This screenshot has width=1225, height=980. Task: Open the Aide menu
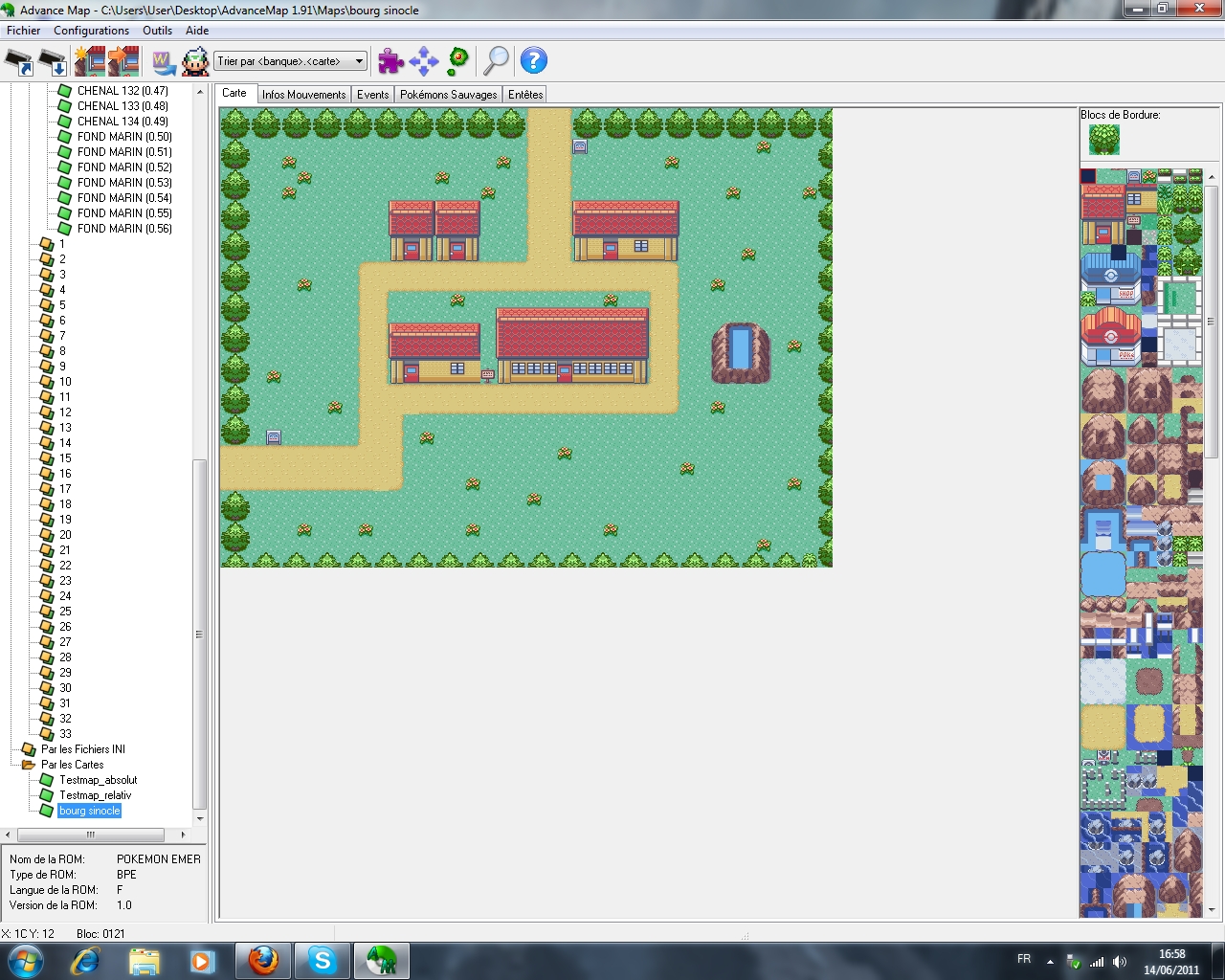[x=197, y=31]
